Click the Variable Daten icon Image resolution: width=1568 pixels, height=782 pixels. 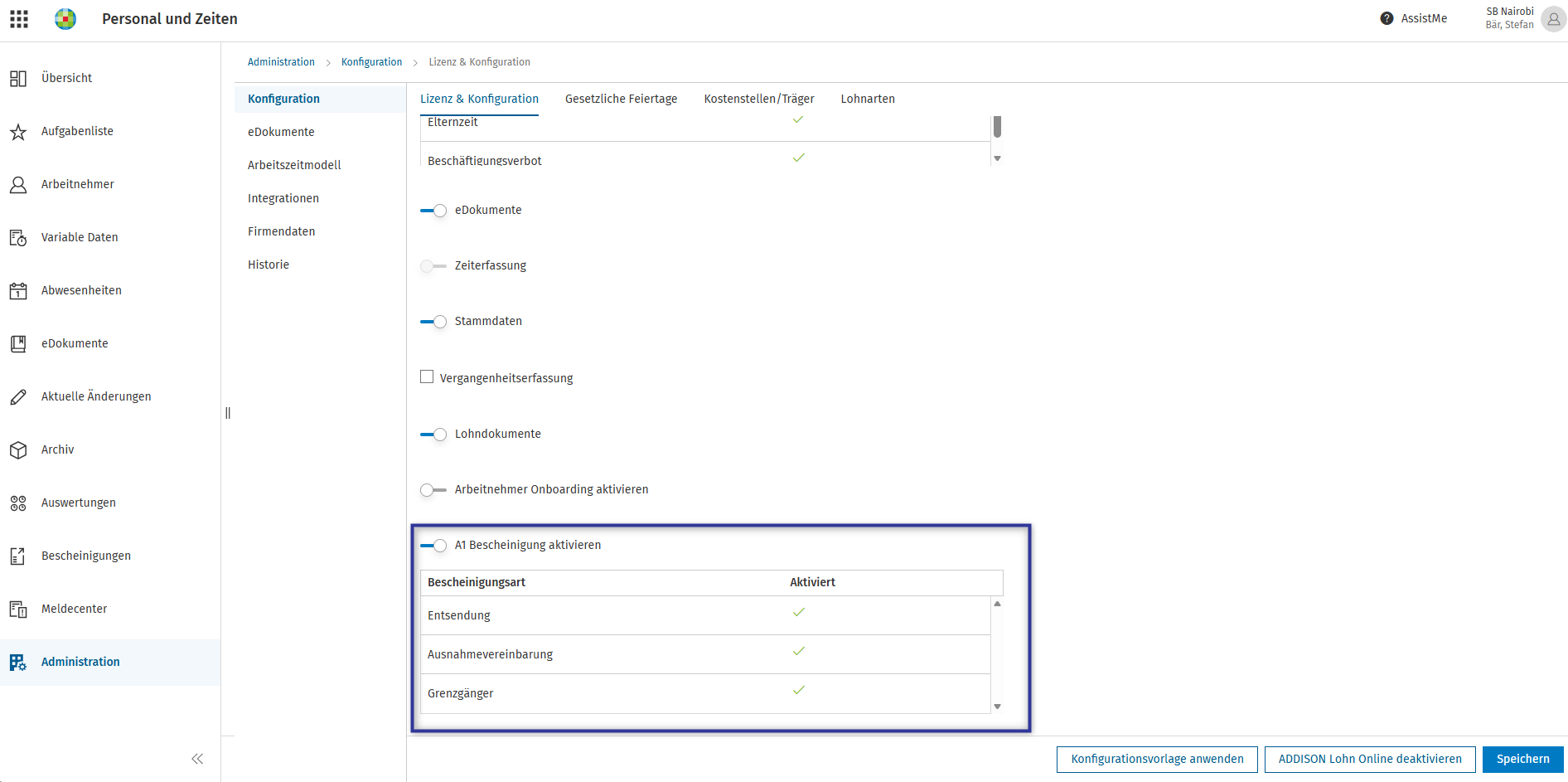tap(18, 237)
